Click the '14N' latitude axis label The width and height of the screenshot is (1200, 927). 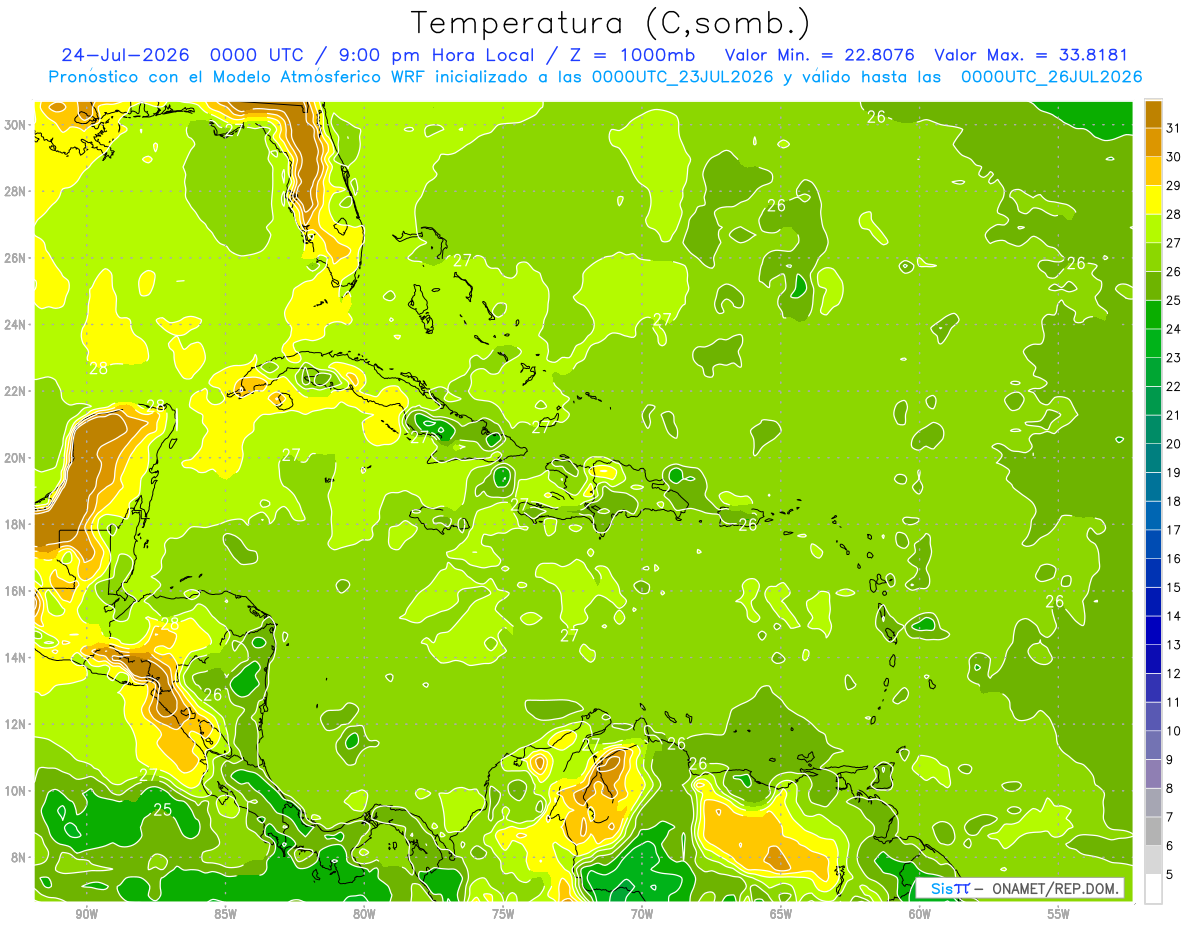tap(16, 657)
